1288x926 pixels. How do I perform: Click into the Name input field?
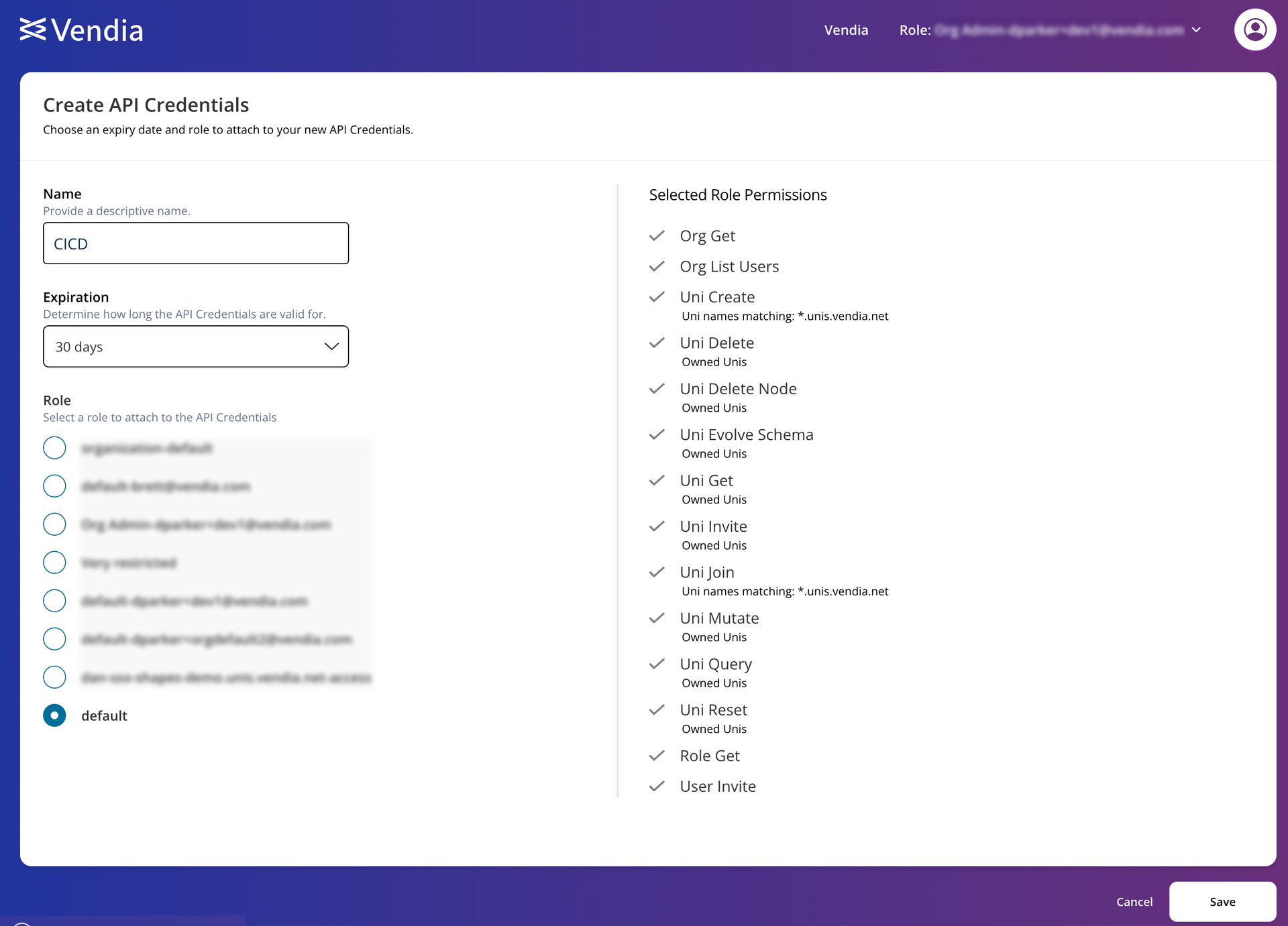click(196, 243)
